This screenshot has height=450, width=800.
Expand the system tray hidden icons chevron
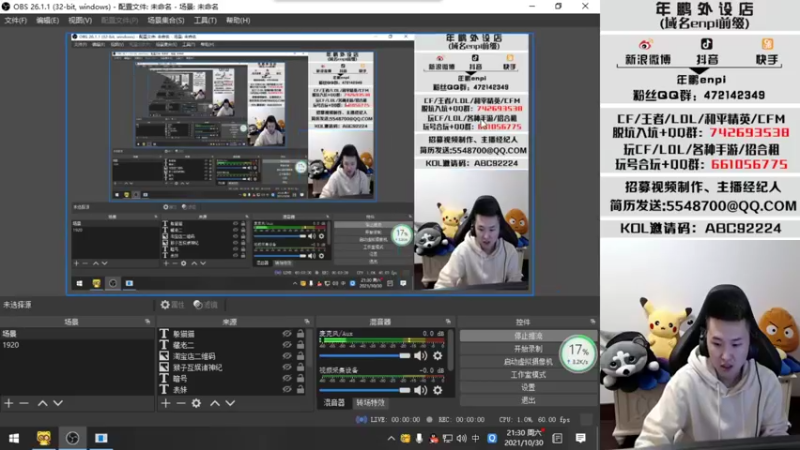[391, 438]
